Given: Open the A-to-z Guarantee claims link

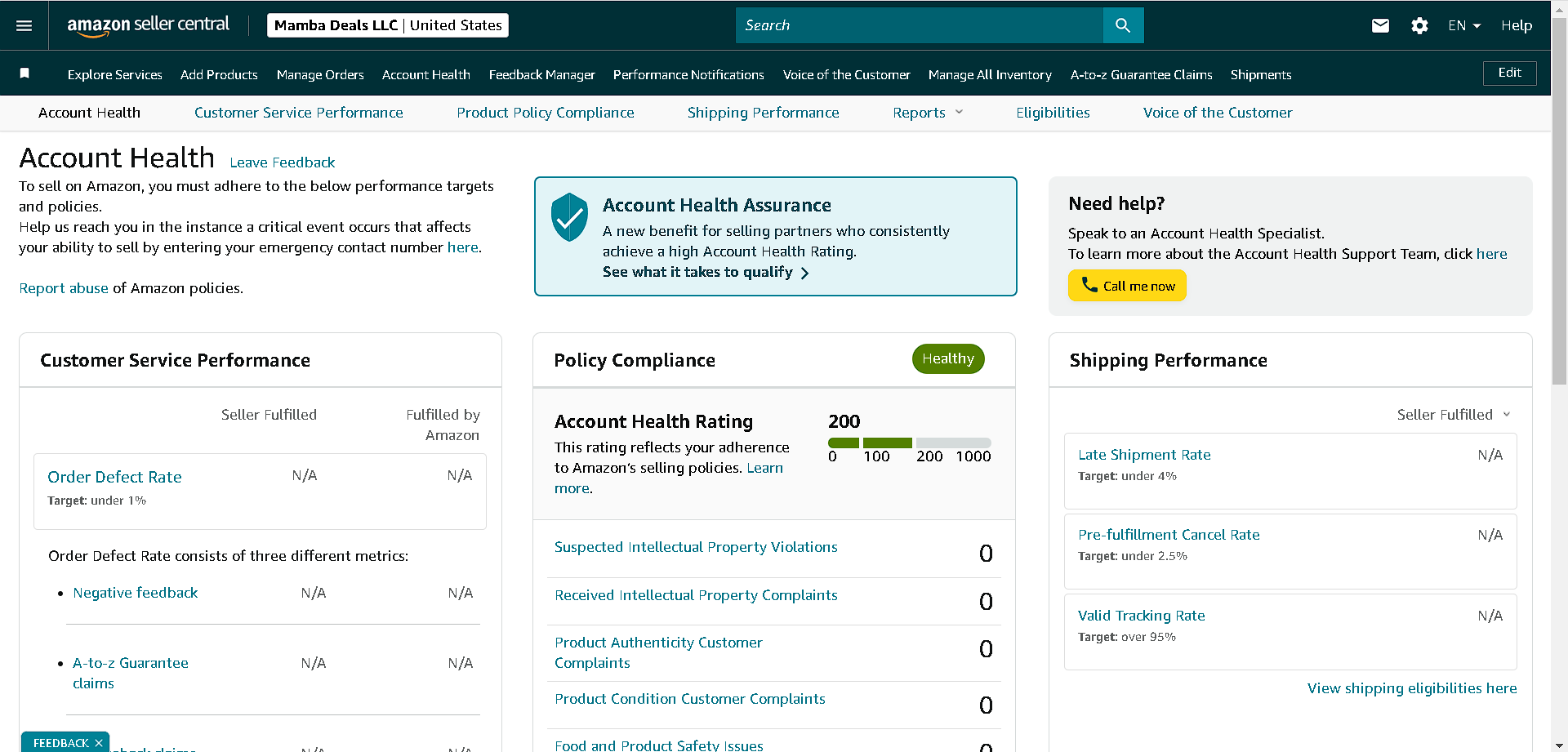Looking at the screenshot, I should tap(131, 673).
